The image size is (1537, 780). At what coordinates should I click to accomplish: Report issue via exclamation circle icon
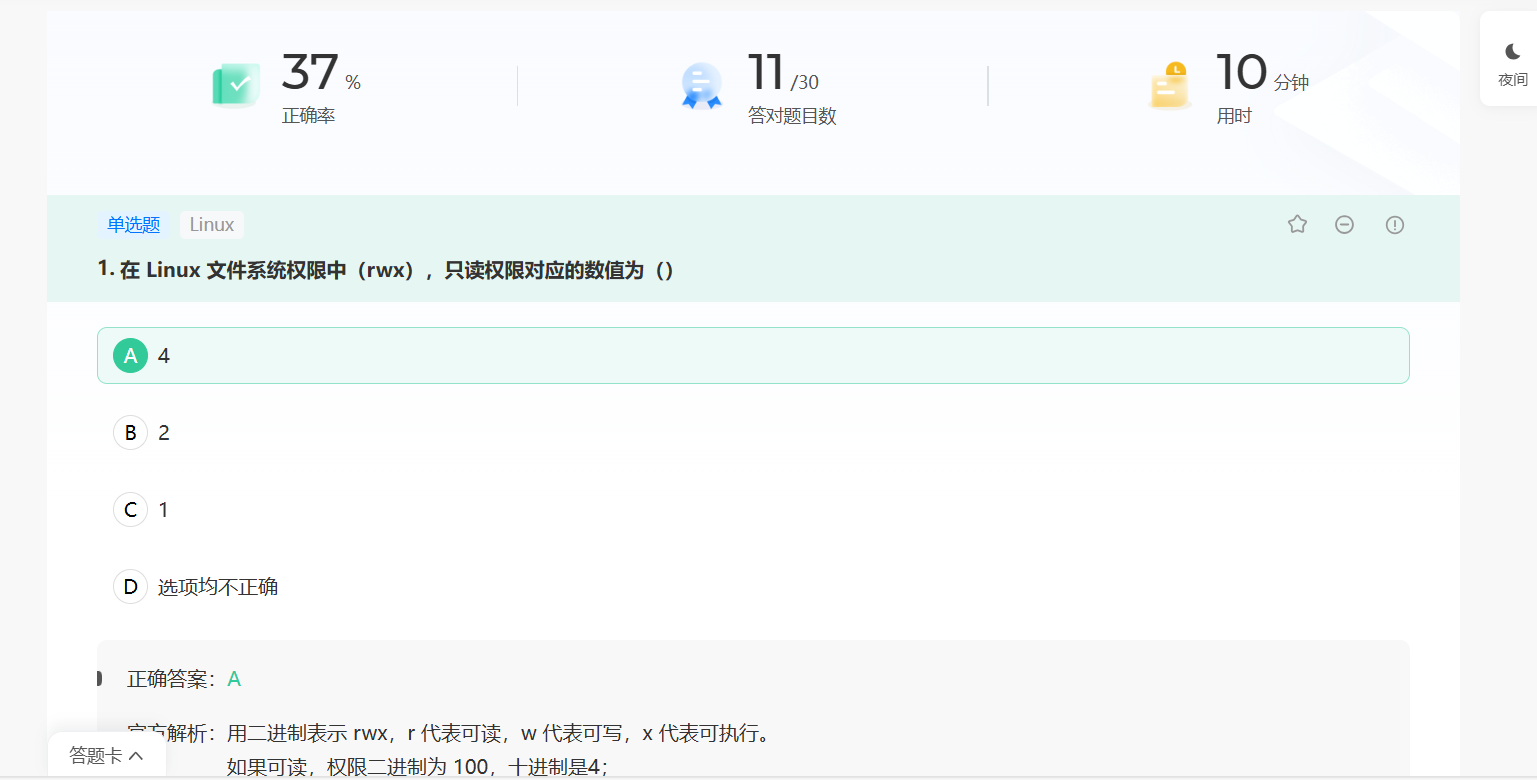(x=1395, y=225)
